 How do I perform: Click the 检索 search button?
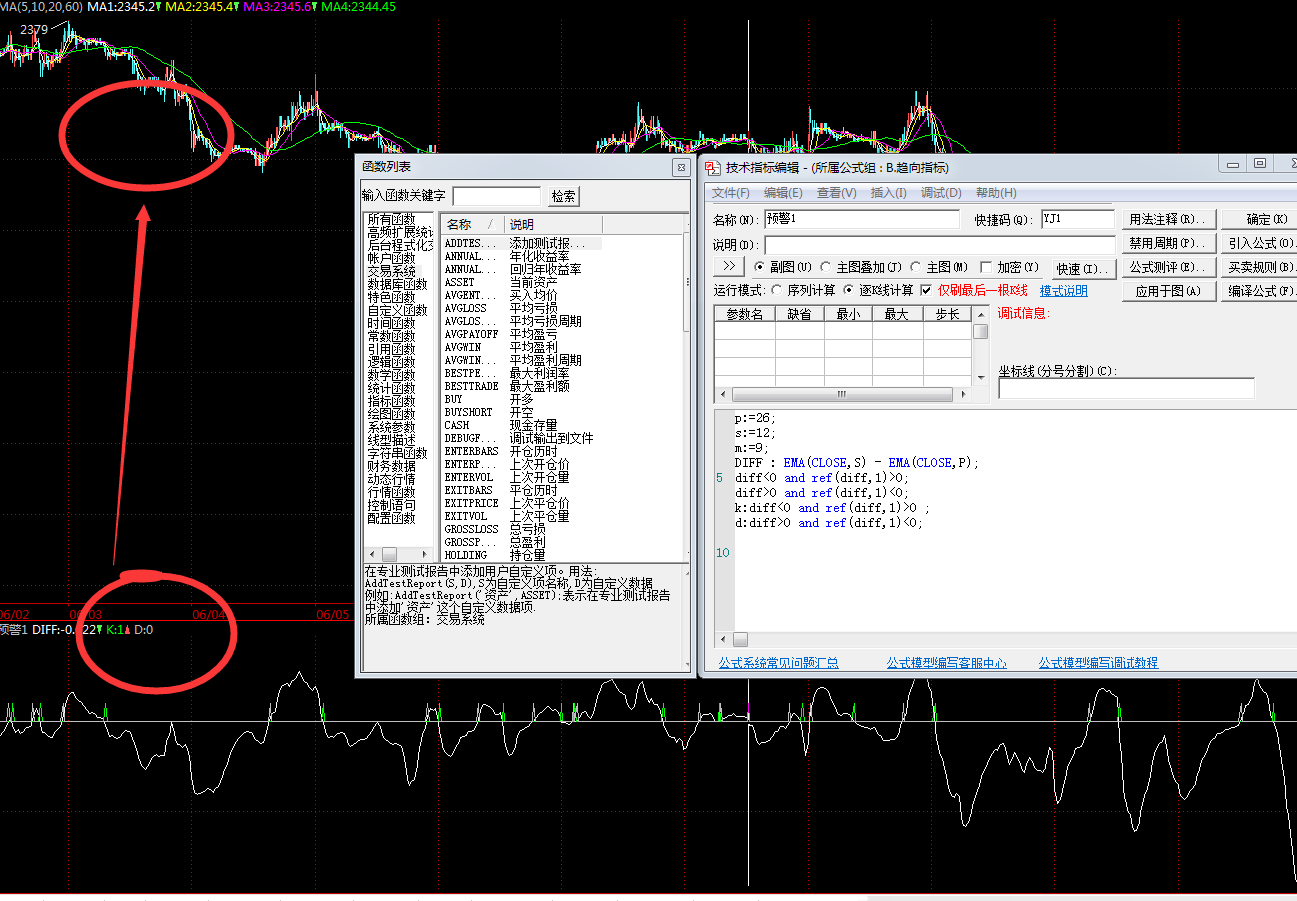point(563,196)
